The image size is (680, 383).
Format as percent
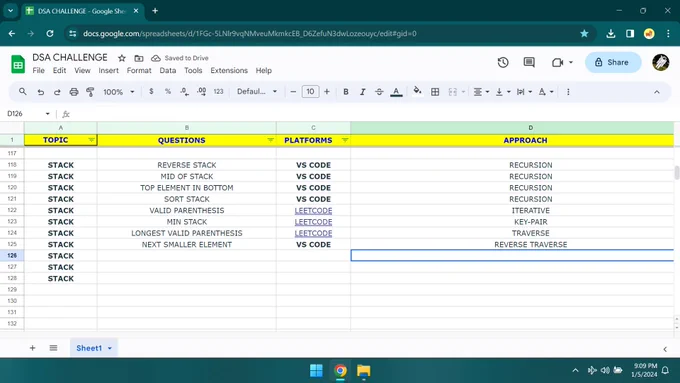coord(167,92)
